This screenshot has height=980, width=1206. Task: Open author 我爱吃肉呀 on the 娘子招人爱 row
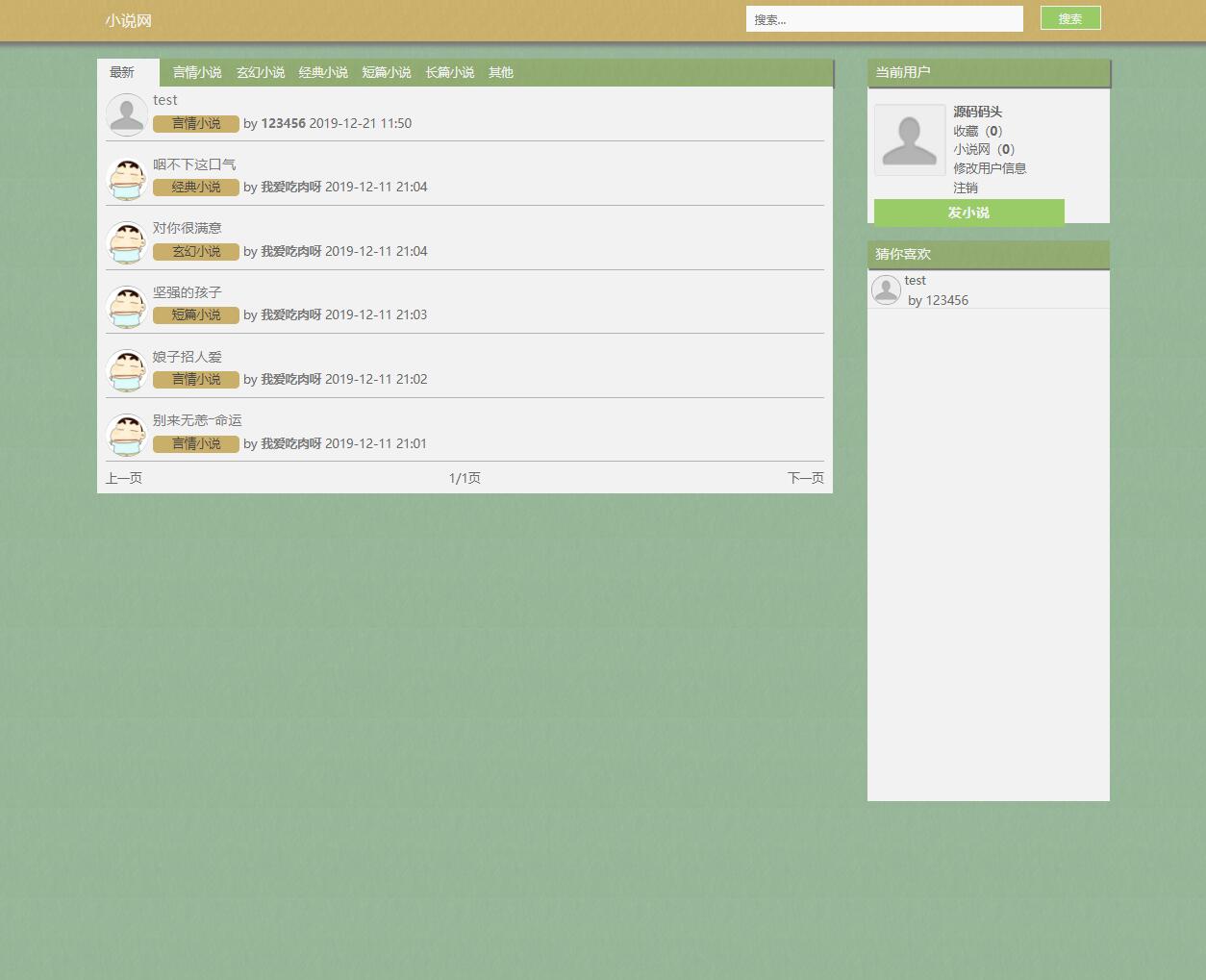pos(291,379)
